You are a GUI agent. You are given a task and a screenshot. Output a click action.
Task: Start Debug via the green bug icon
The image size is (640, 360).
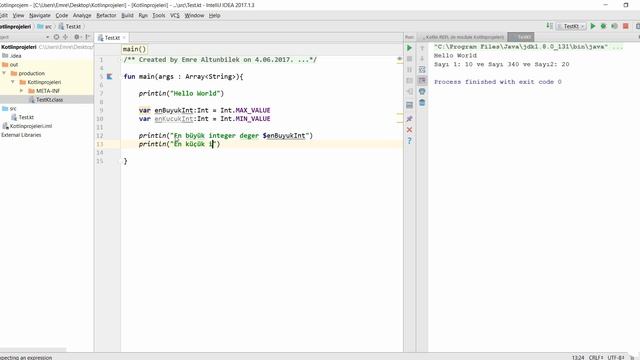click(603, 26)
